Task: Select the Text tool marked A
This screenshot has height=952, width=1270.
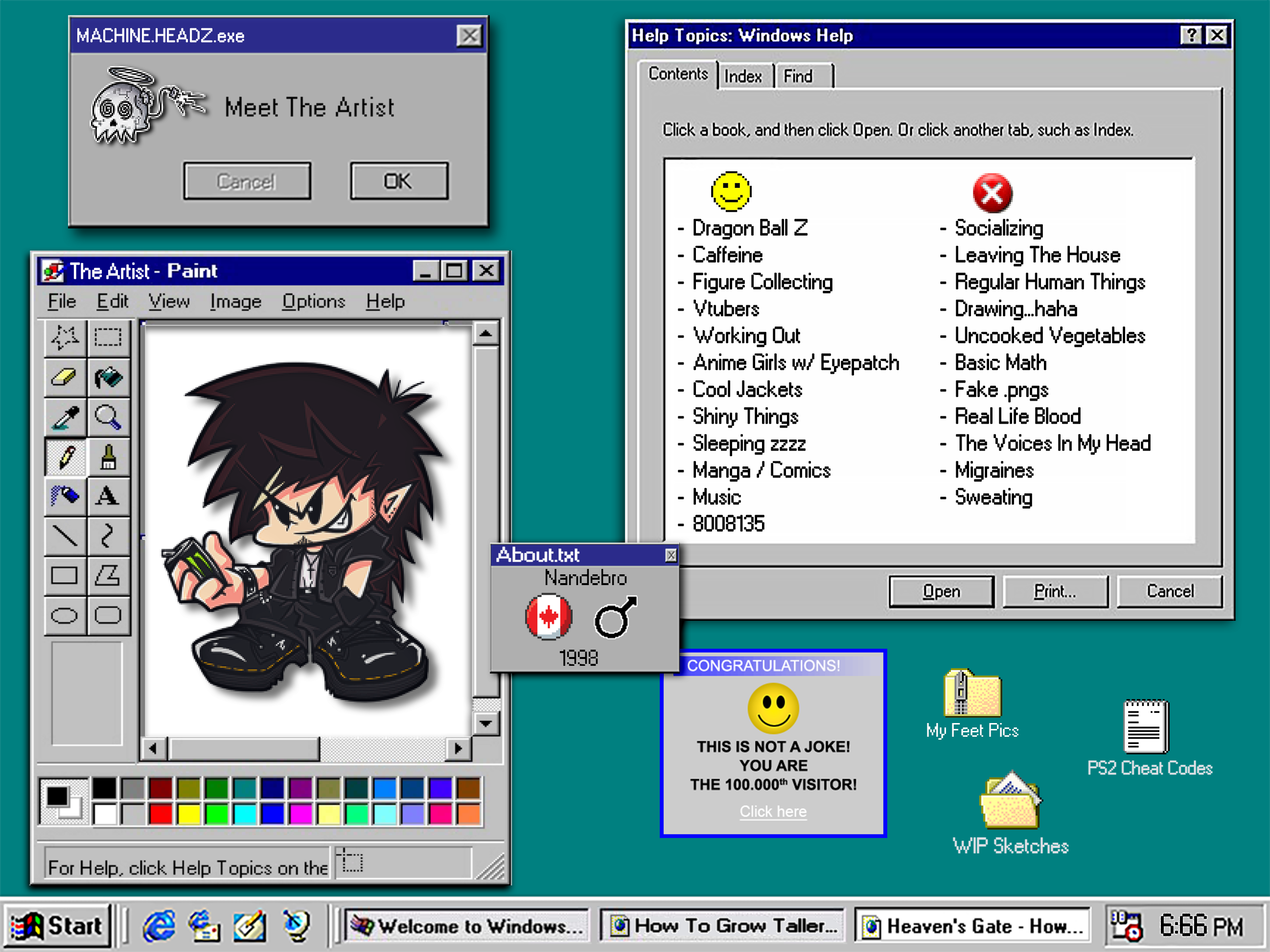Action: (x=109, y=497)
